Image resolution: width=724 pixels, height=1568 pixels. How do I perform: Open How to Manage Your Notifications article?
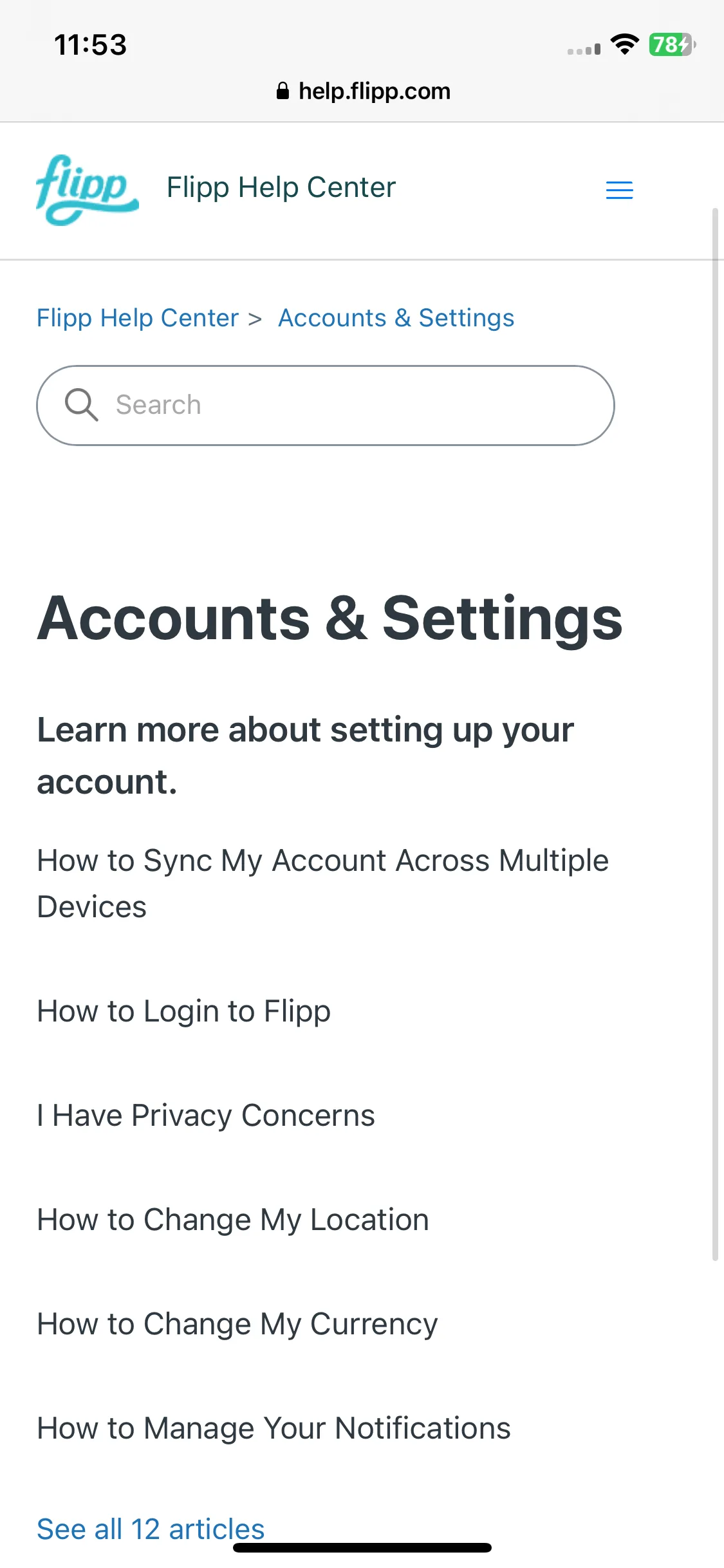click(x=274, y=1428)
